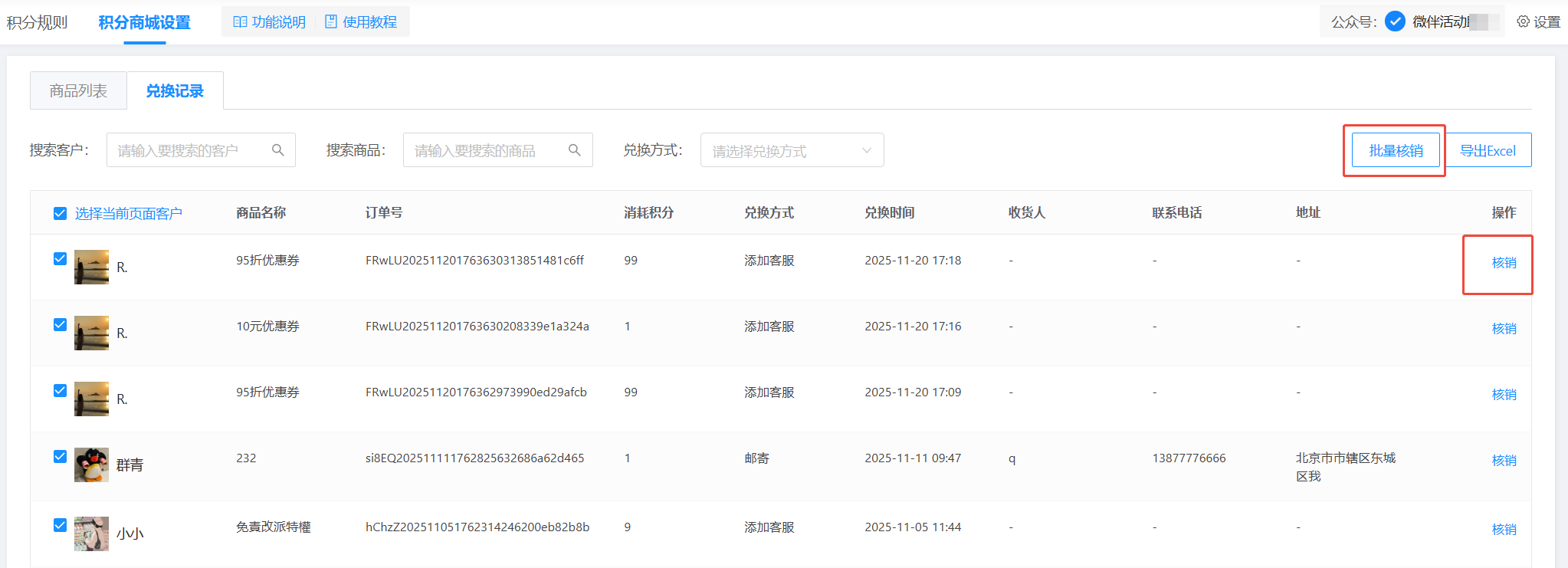Click the 使用教程 document icon
Viewport: 1568px width, 568px height.
(x=331, y=22)
